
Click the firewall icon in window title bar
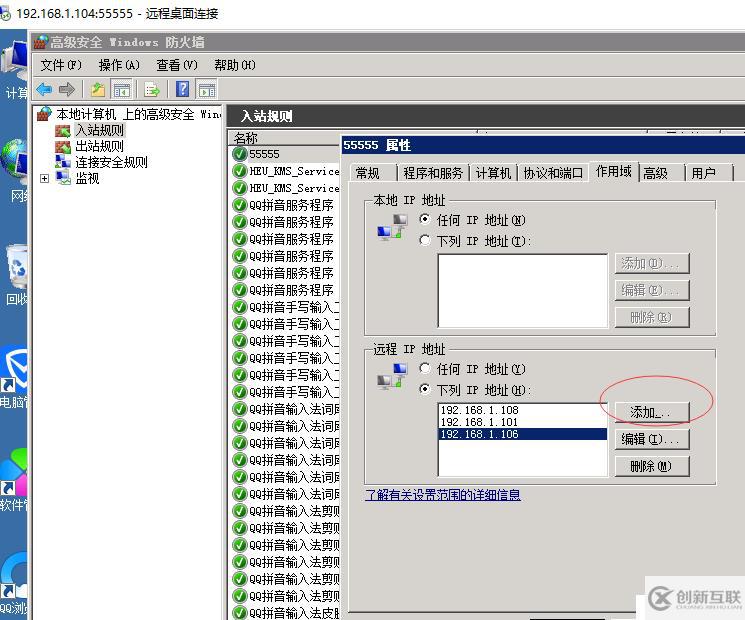[41, 42]
